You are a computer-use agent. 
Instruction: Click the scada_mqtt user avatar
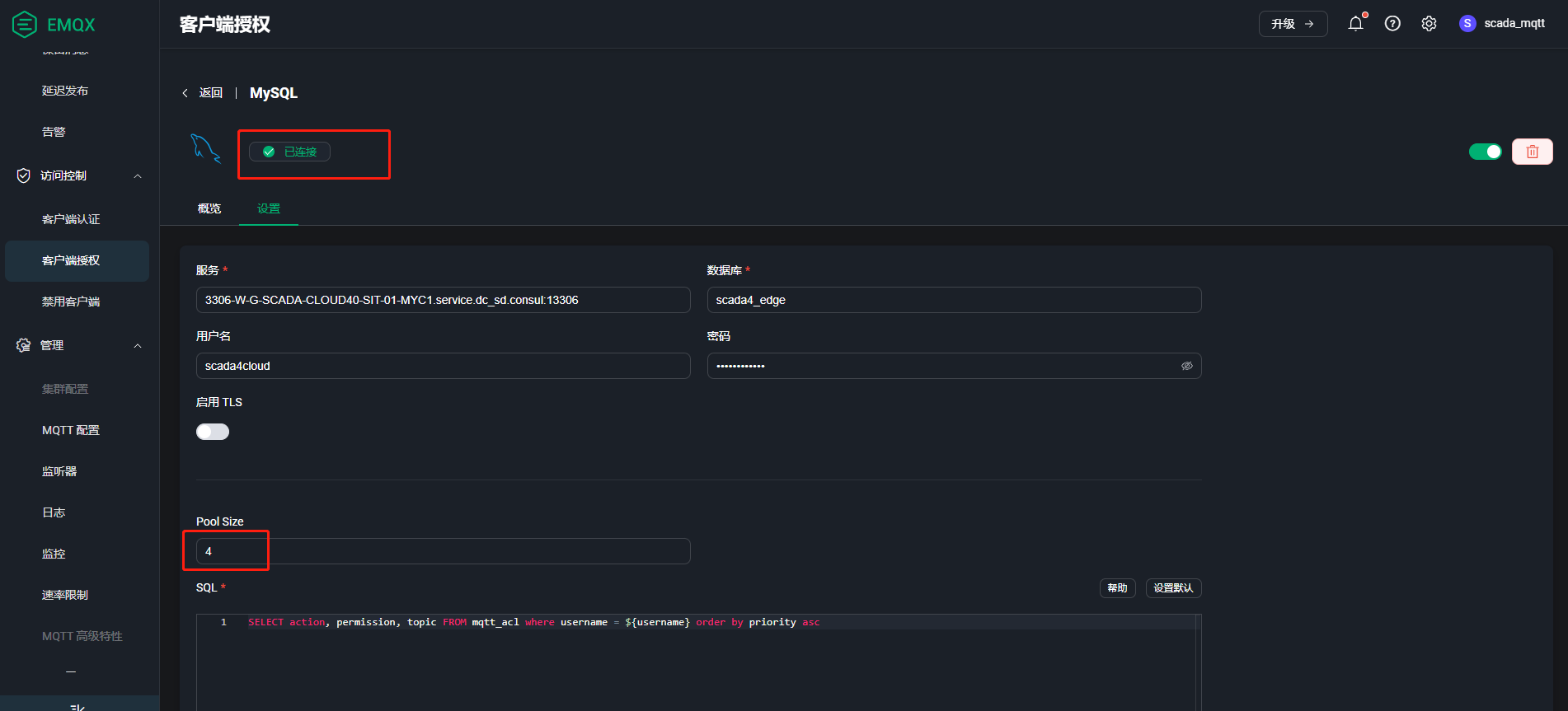click(1467, 23)
